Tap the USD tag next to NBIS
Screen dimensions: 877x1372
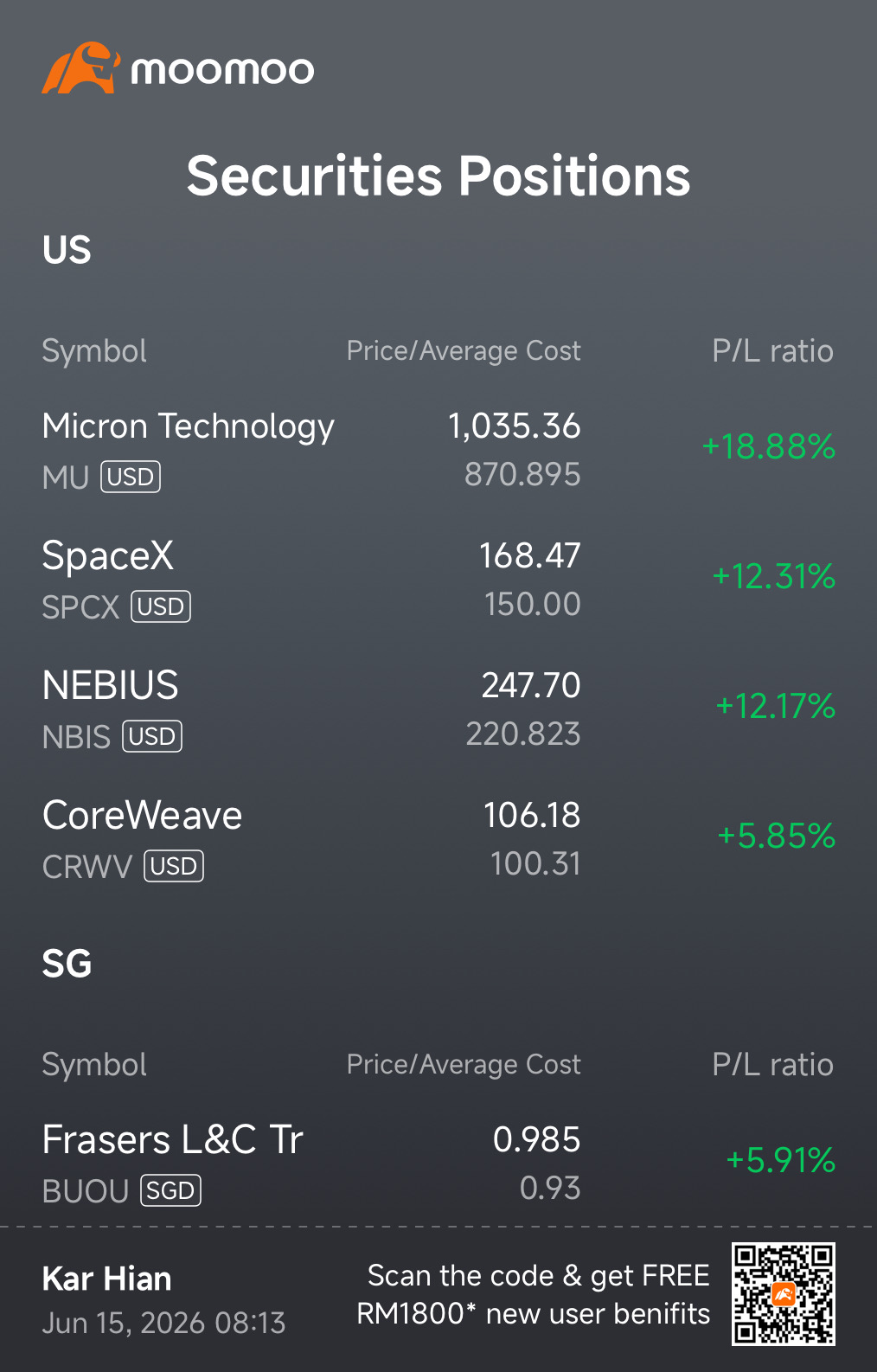pos(152,736)
